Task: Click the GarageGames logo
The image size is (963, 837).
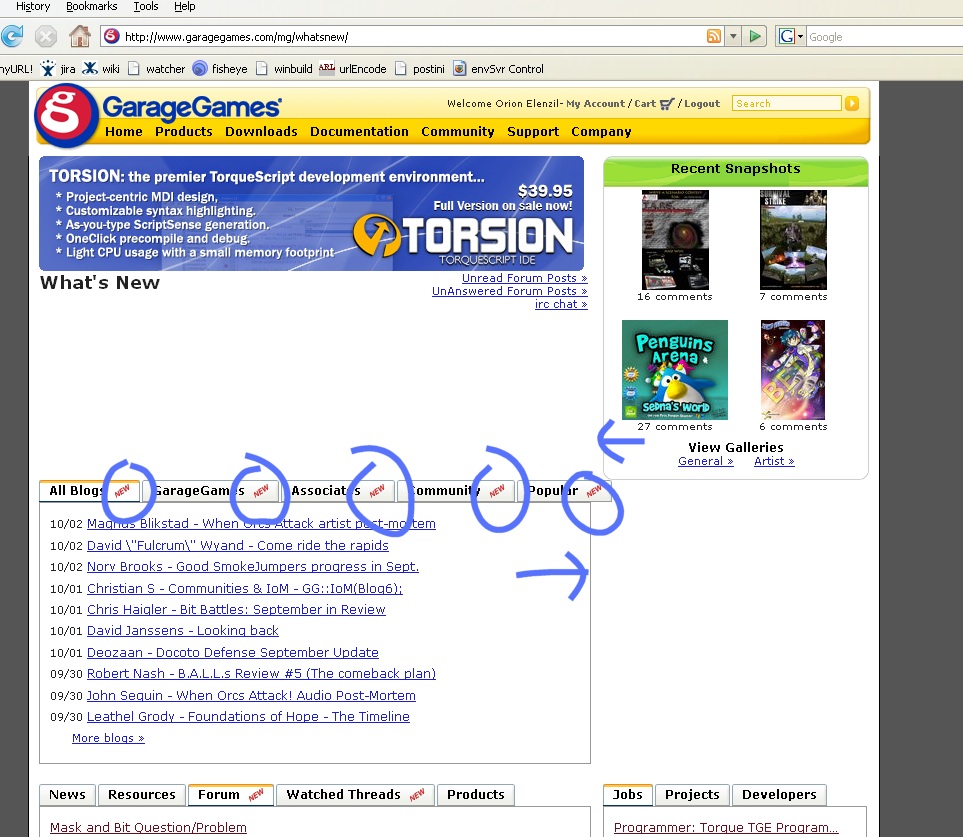Action: pyautogui.click(x=66, y=115)
